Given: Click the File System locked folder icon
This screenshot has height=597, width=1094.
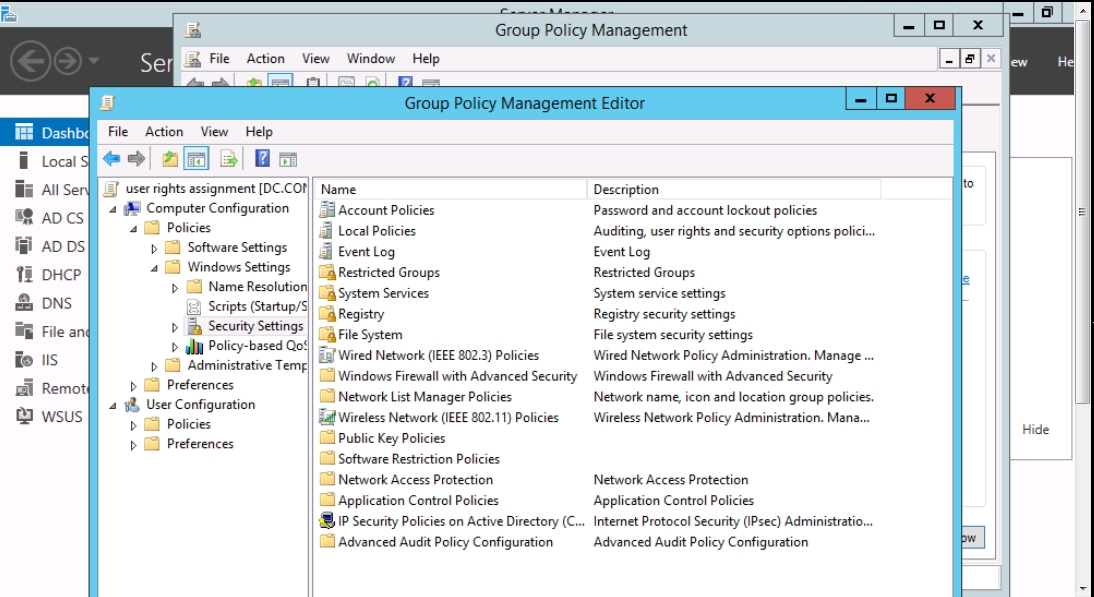Looking at the screenshot, I should pos(327,335).
